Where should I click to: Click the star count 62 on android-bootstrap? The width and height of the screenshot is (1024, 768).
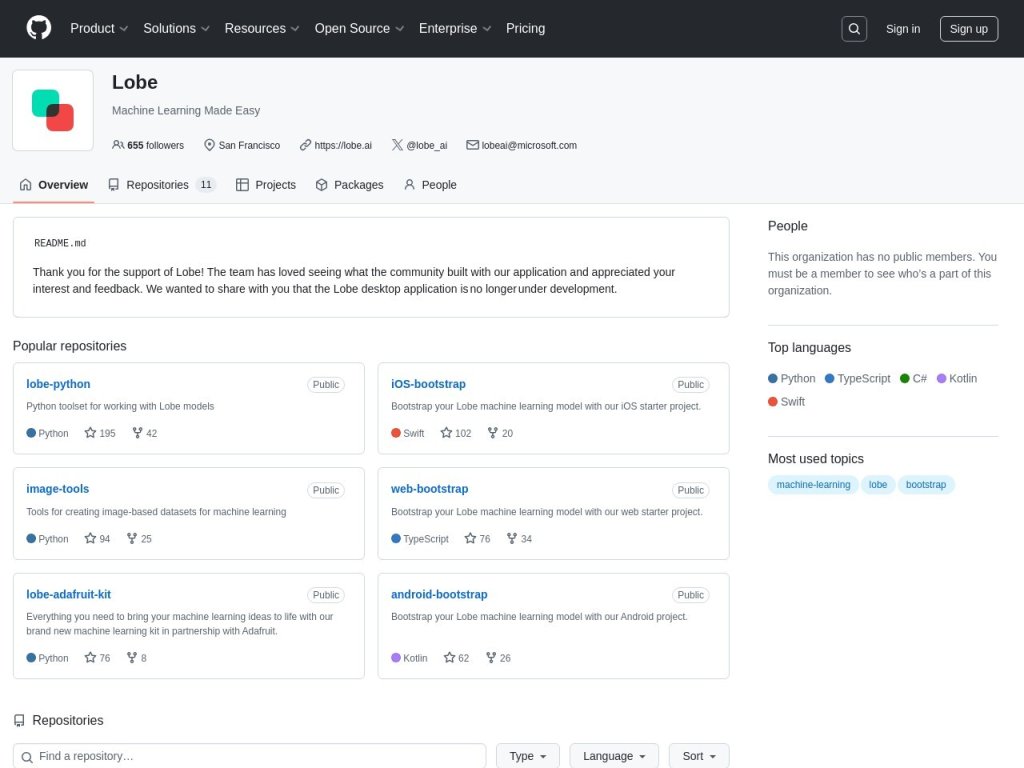pyautogui.click(x=456, y=658)
